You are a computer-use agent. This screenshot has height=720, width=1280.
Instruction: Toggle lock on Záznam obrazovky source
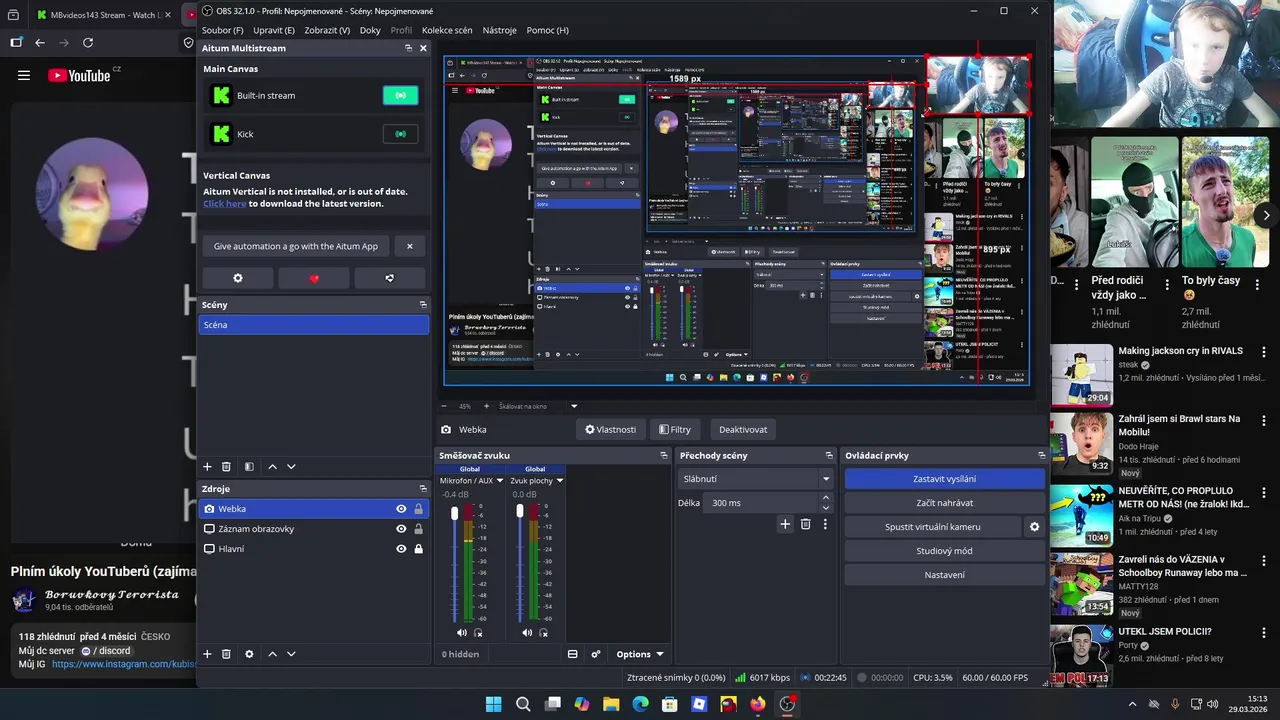[x=418, y=529]
